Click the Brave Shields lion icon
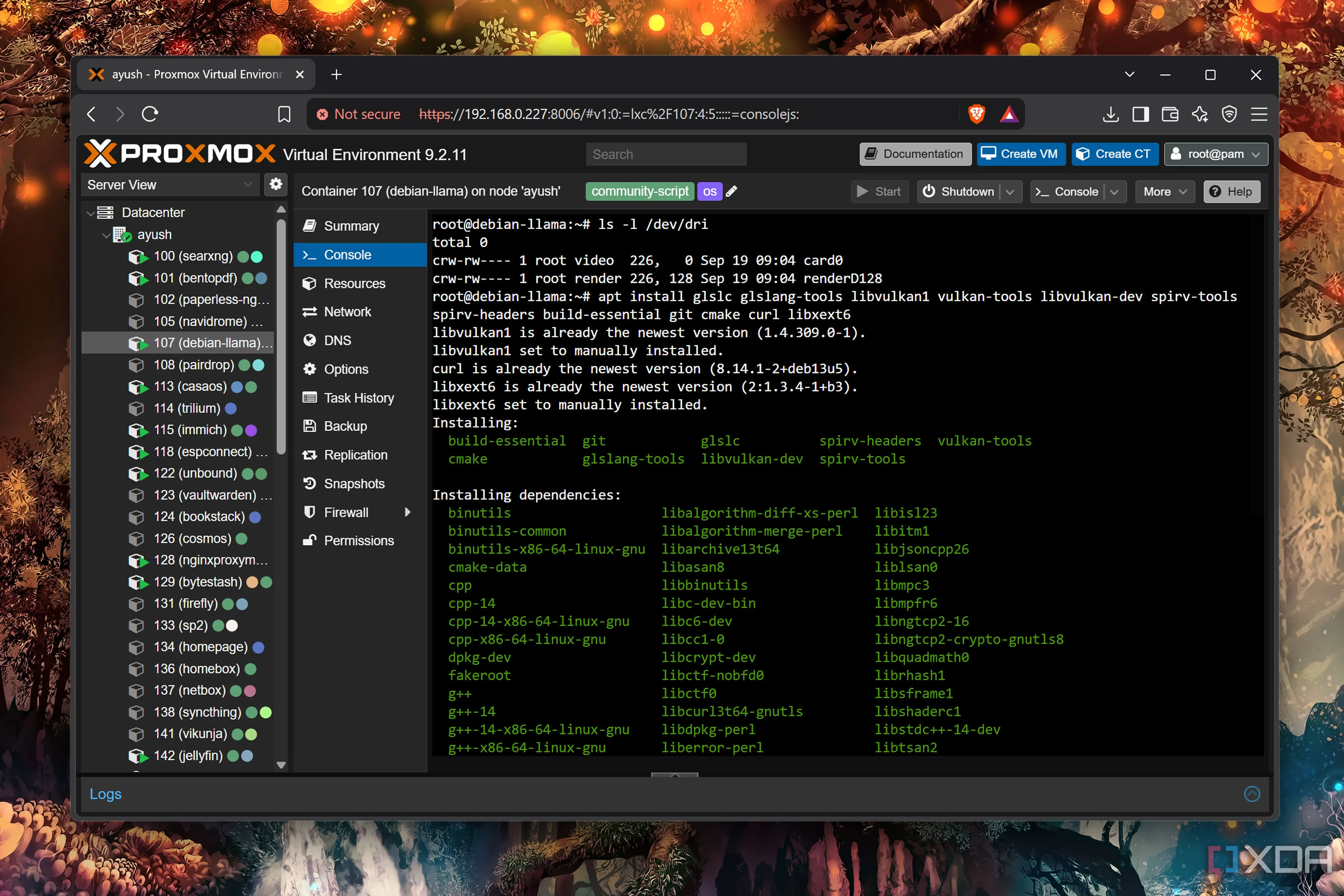This screenshot has height=896, width=1344. pos(977,114)
